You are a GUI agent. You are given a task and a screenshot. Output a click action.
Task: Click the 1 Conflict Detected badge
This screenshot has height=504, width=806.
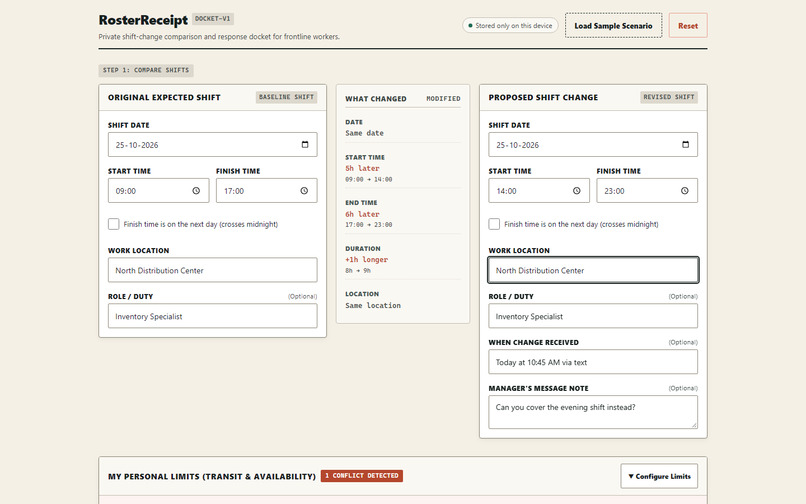(362, 476)
